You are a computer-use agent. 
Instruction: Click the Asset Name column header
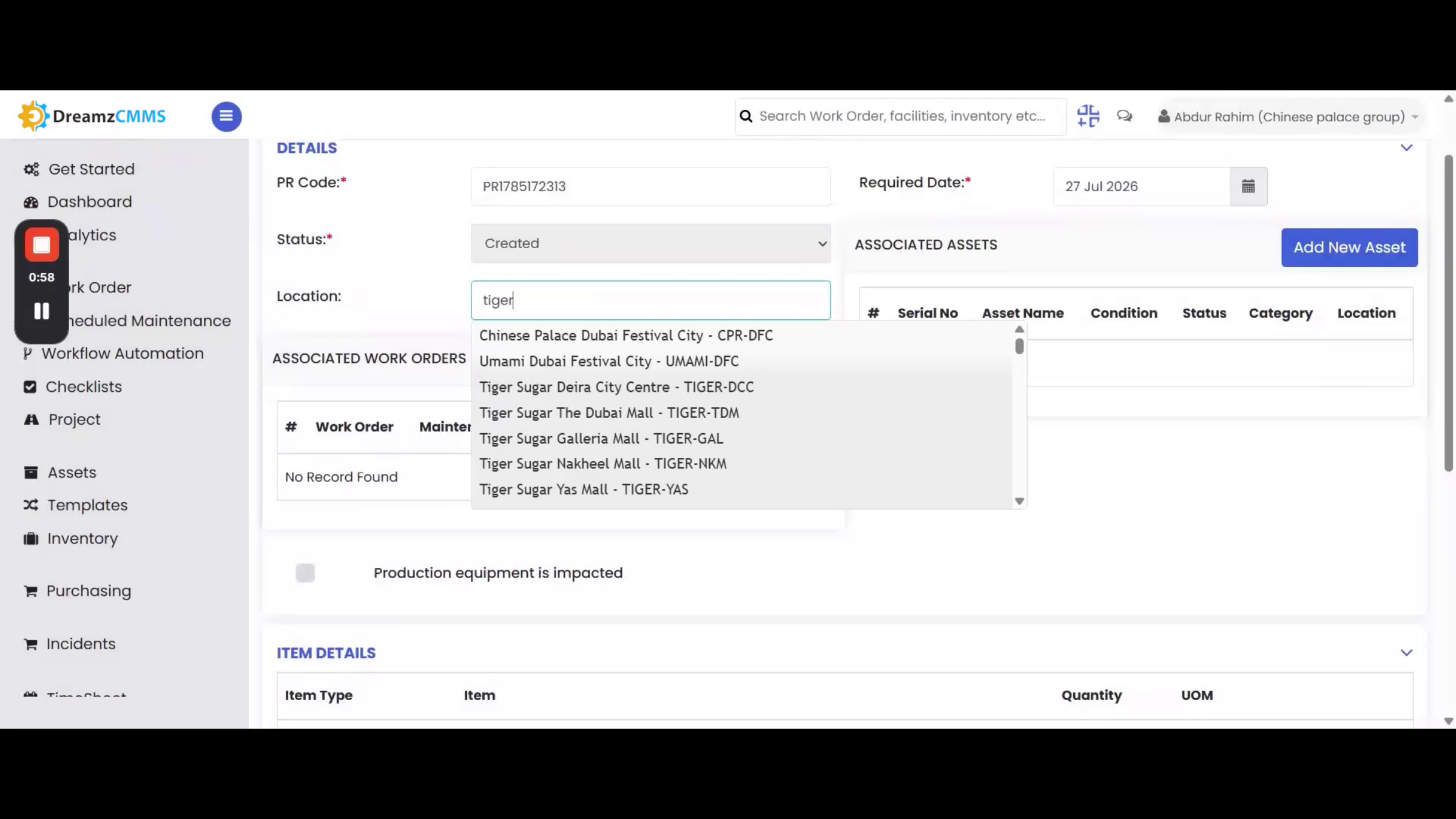point(1023,313)
